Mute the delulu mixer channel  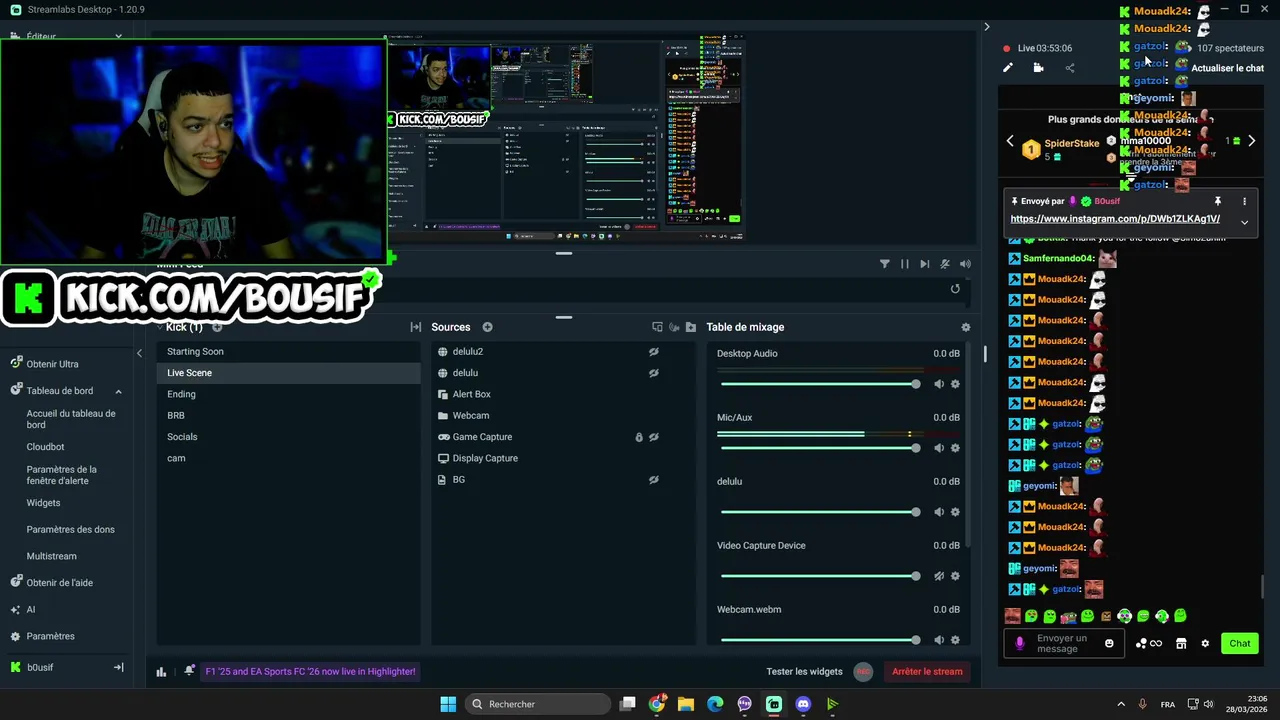(x=939, y=512)
